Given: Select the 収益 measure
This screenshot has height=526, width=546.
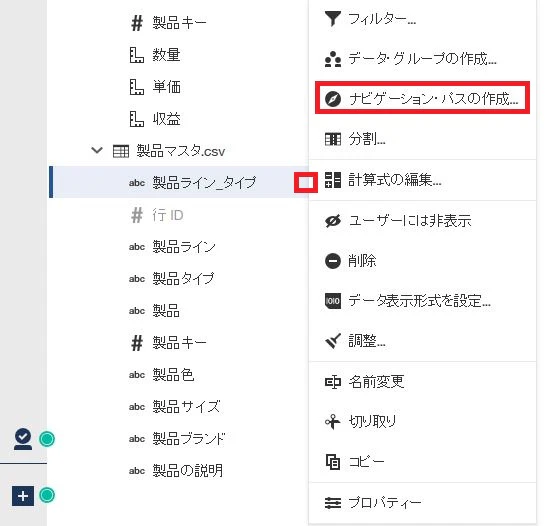Looking at the screenshot, I should click(x=166, y=119).
